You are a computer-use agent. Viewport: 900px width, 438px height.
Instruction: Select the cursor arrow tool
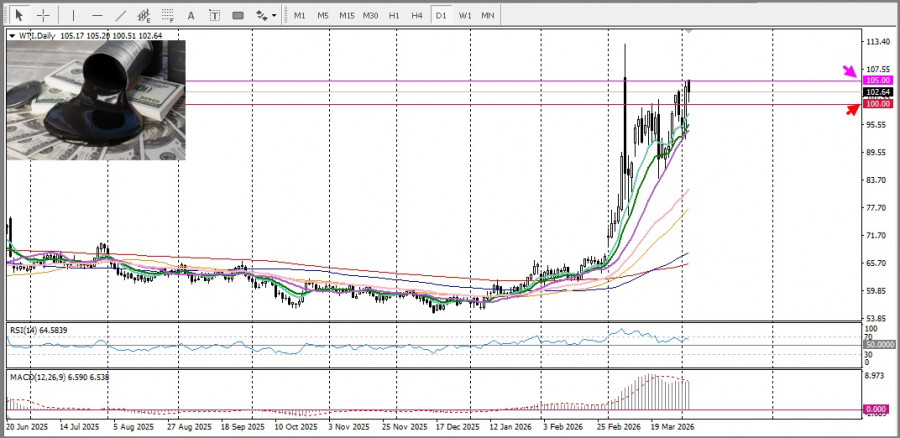pyautogui.click(x=19, y=15)
